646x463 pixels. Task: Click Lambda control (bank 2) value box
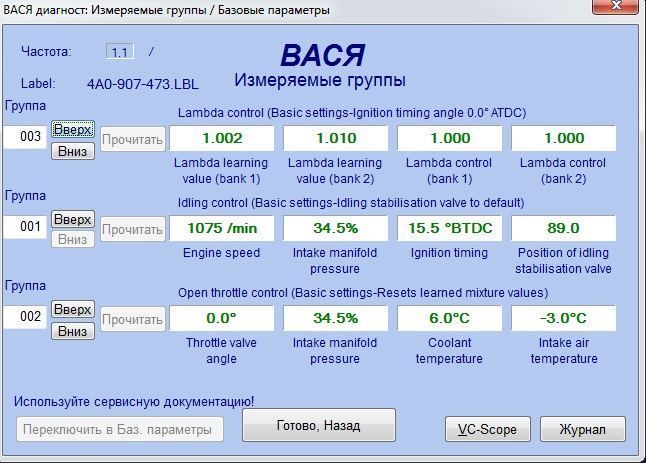[x=564, y=138]
